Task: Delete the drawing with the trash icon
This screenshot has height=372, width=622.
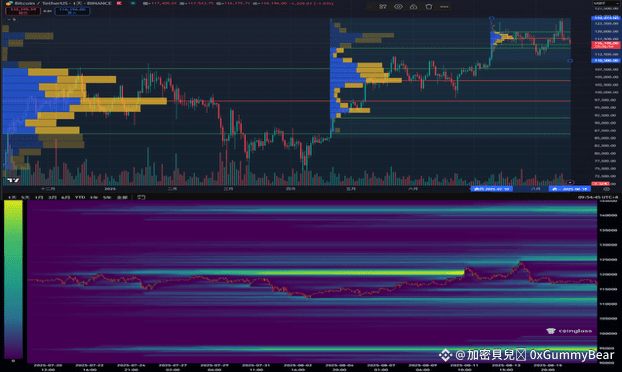Action: (428, 7)
